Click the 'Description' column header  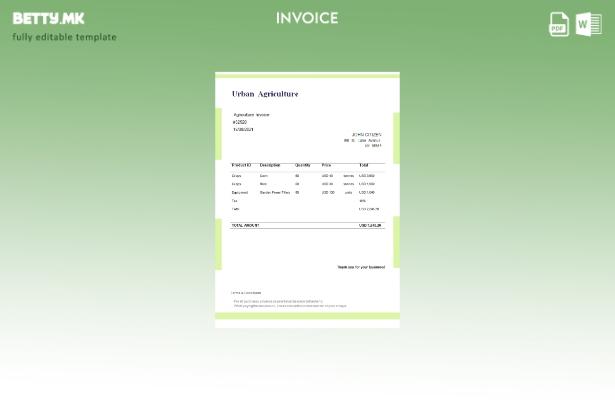tap(270, 165)
